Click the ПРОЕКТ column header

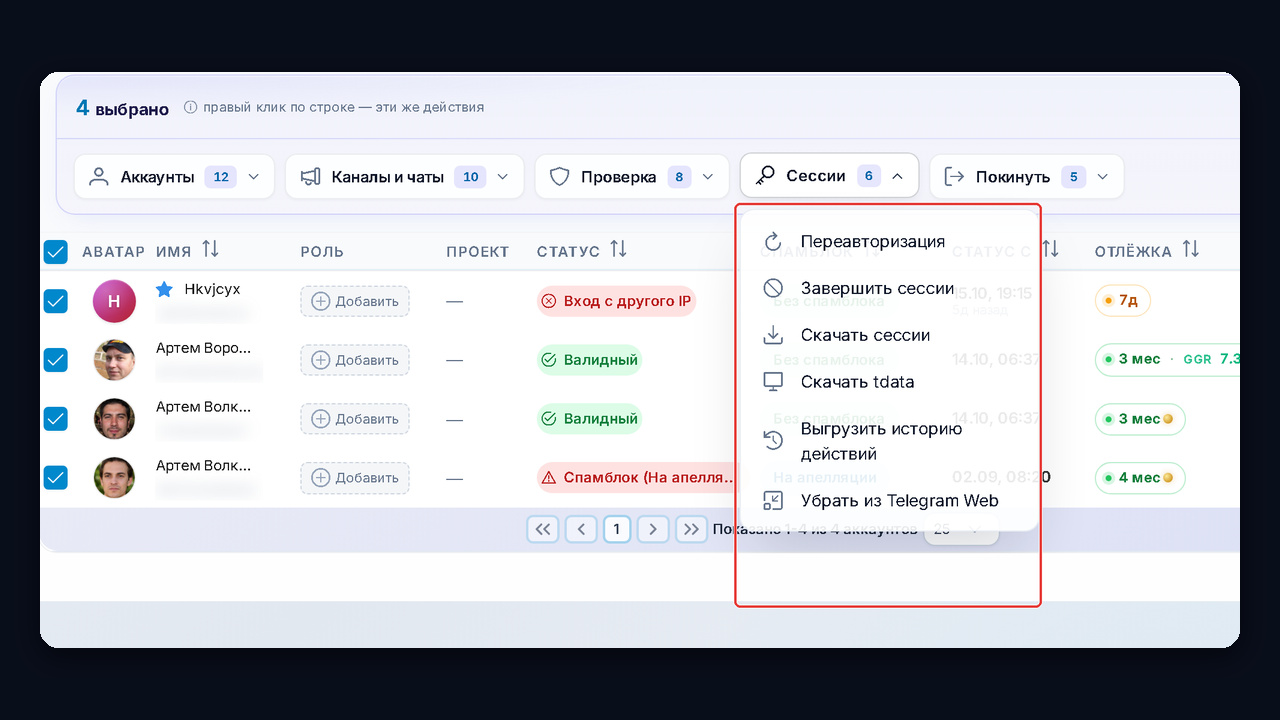tap(477, 251)
